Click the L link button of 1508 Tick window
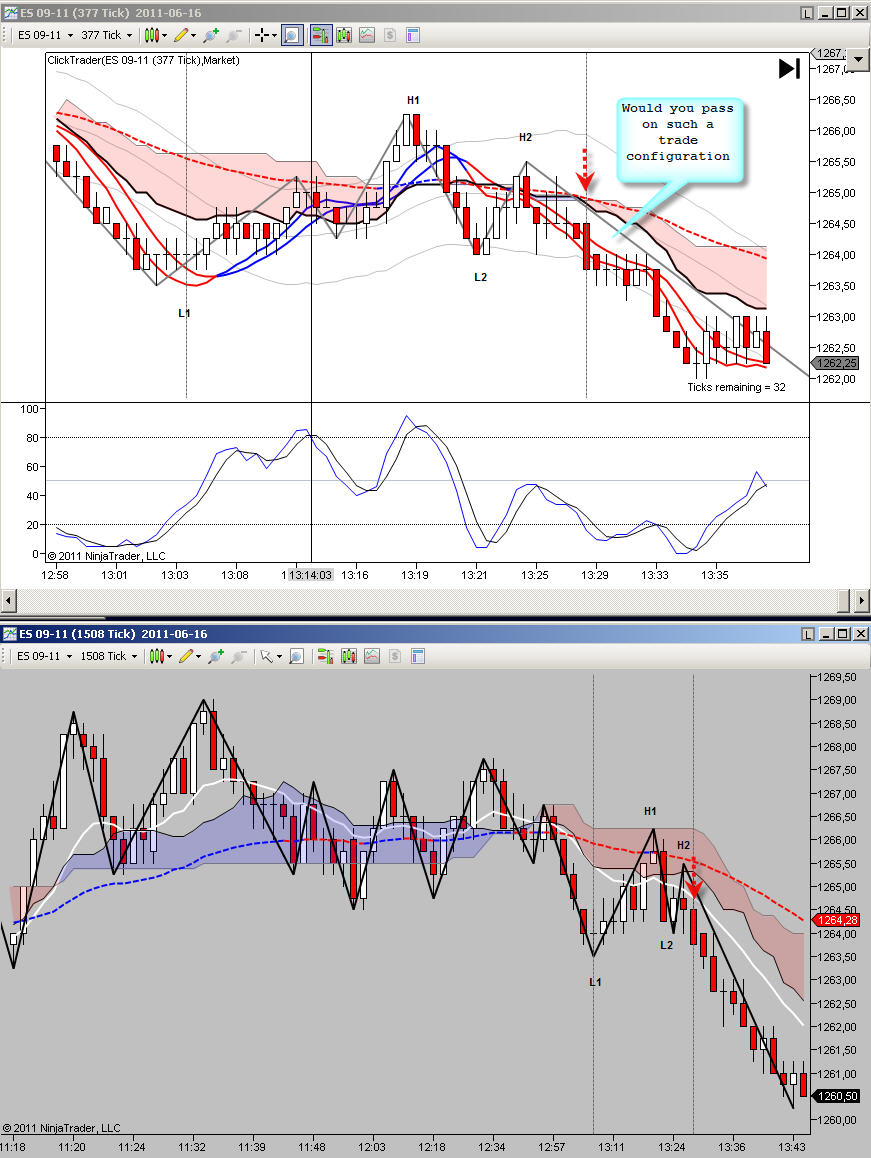The image size is (871, 1158). (807, 634)
